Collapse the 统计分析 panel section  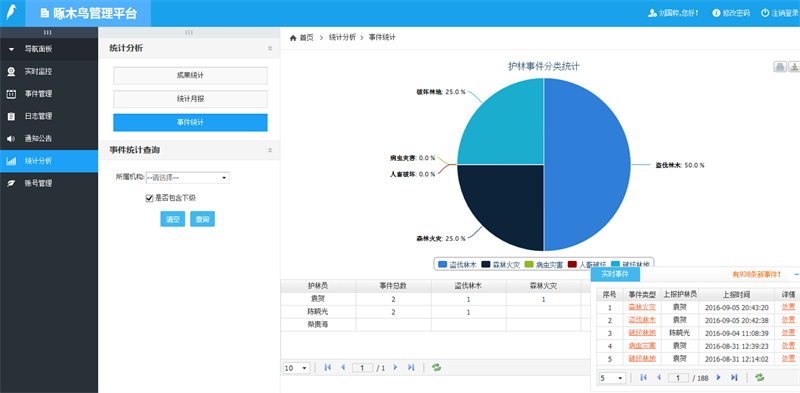pos(270,48)
